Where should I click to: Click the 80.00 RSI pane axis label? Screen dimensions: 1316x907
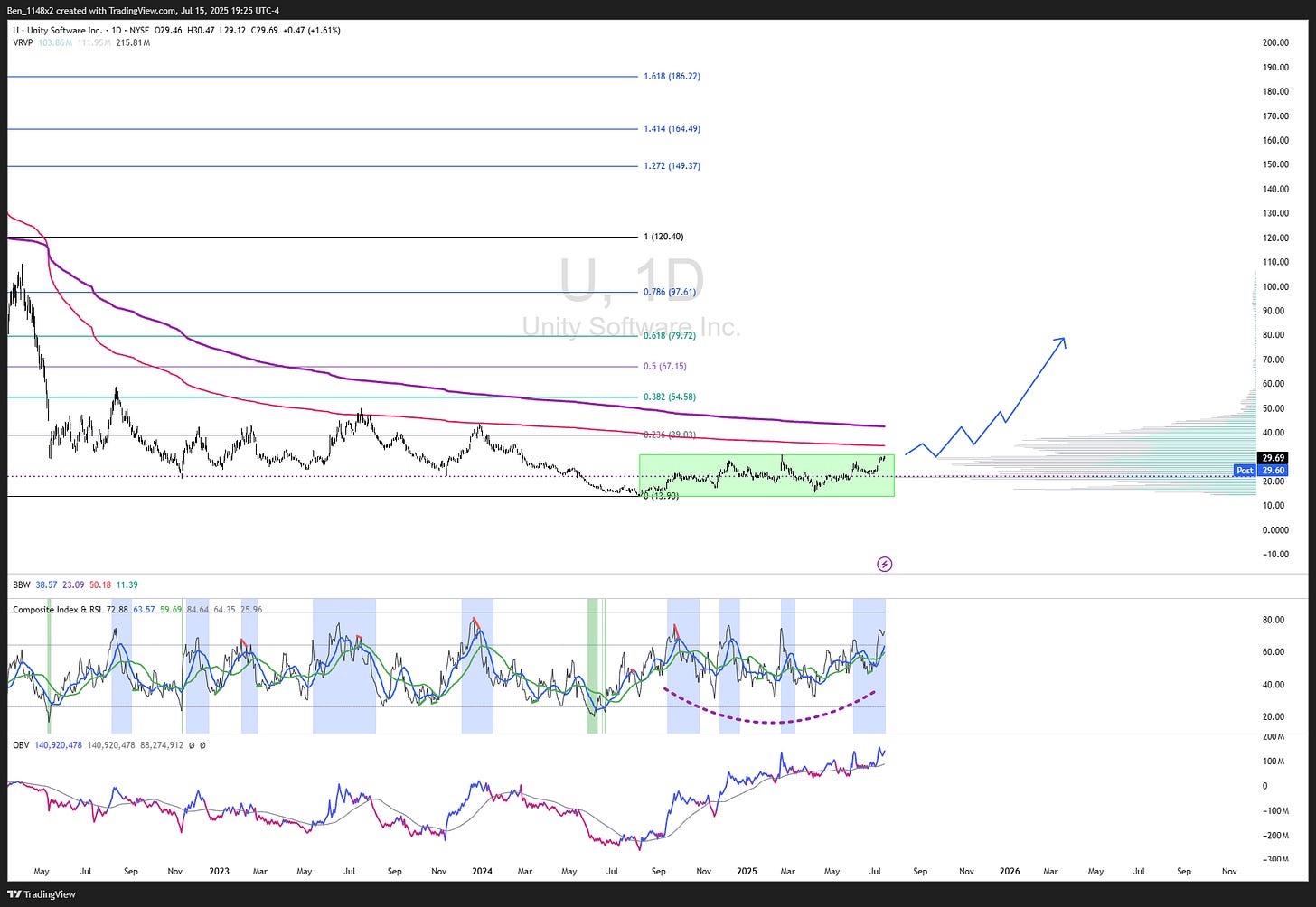click(x=1273, y=620)
